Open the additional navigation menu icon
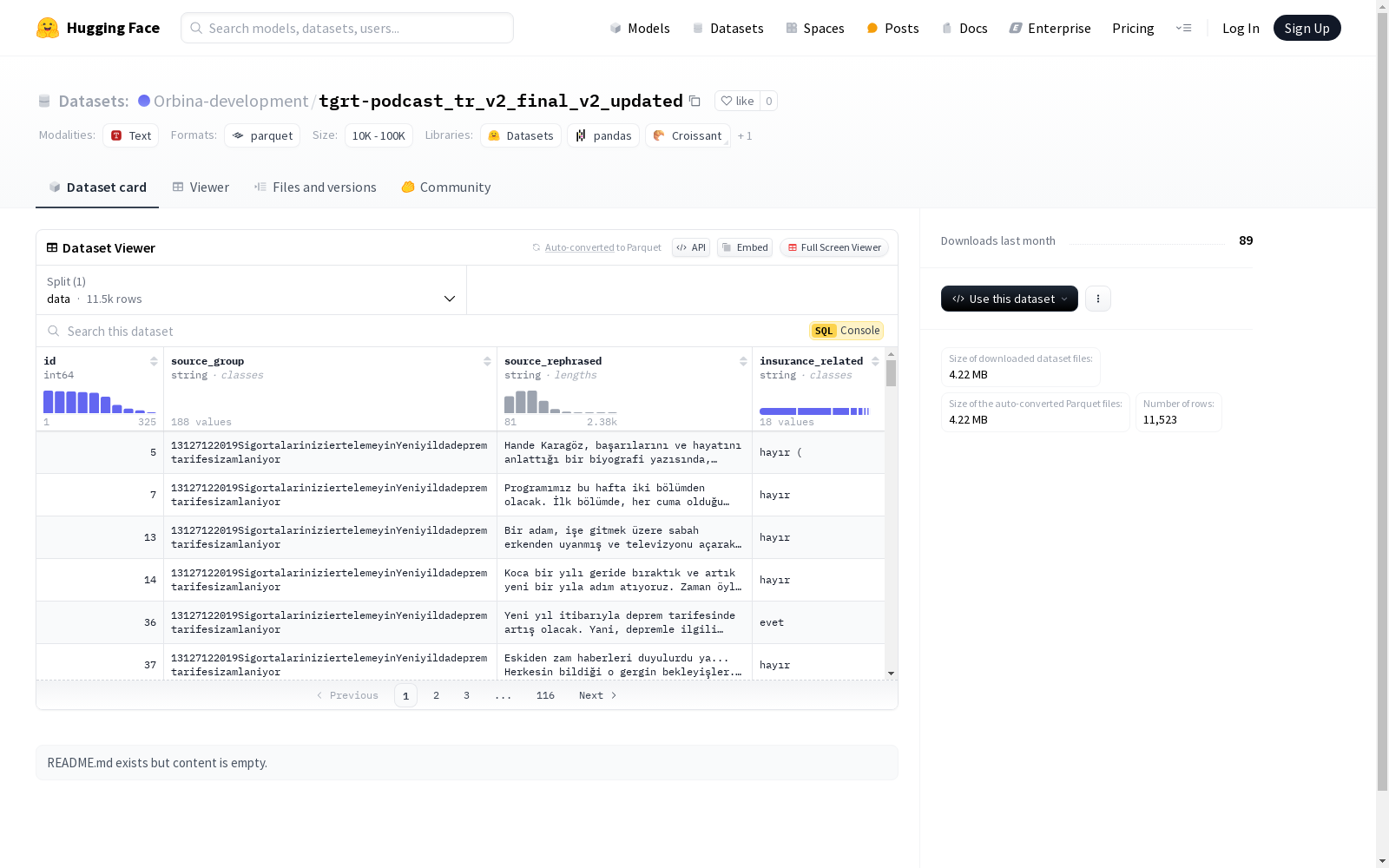Screen dimensions: 1389x868 tap(1183, 28)
